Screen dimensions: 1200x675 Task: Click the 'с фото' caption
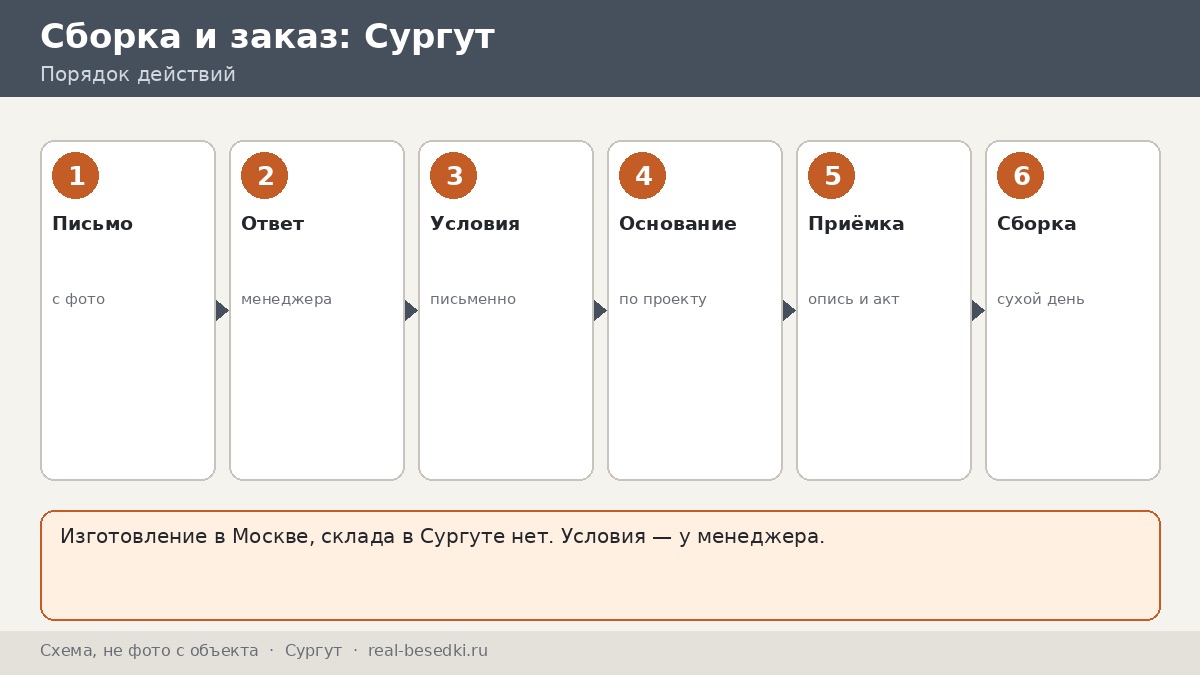(78, 299)
